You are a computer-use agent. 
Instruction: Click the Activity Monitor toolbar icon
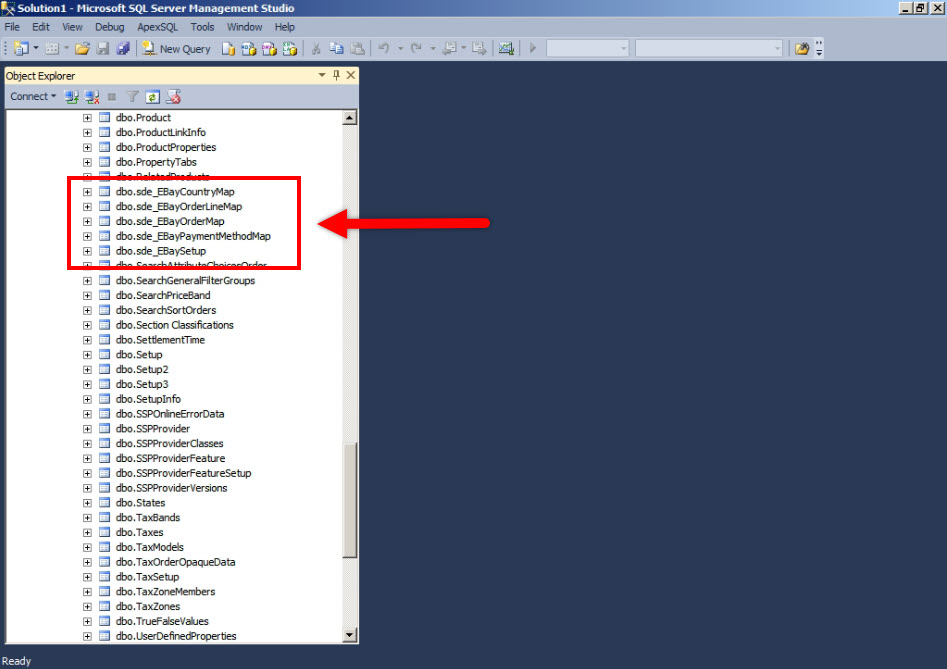506,48
